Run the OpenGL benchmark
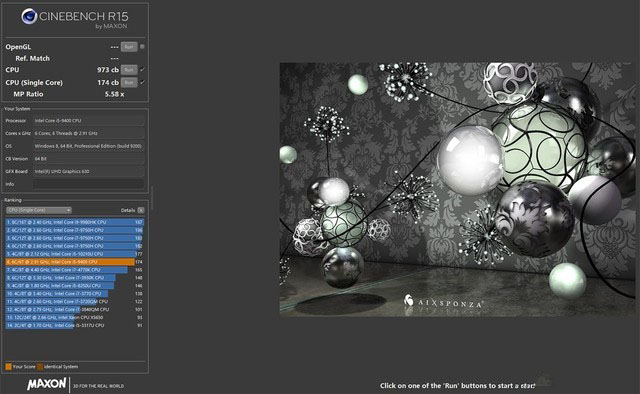 coord(129,47)
